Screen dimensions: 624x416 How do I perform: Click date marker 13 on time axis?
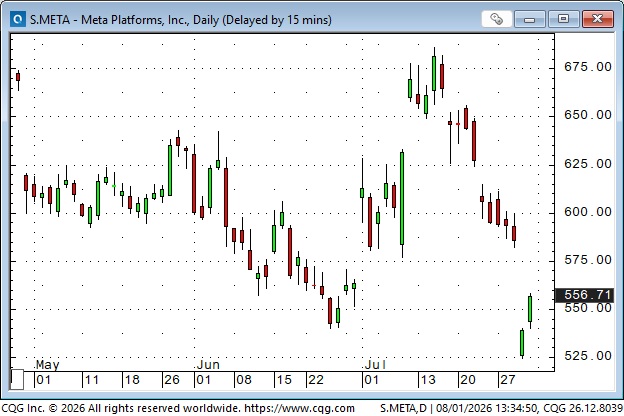(428, 380)
